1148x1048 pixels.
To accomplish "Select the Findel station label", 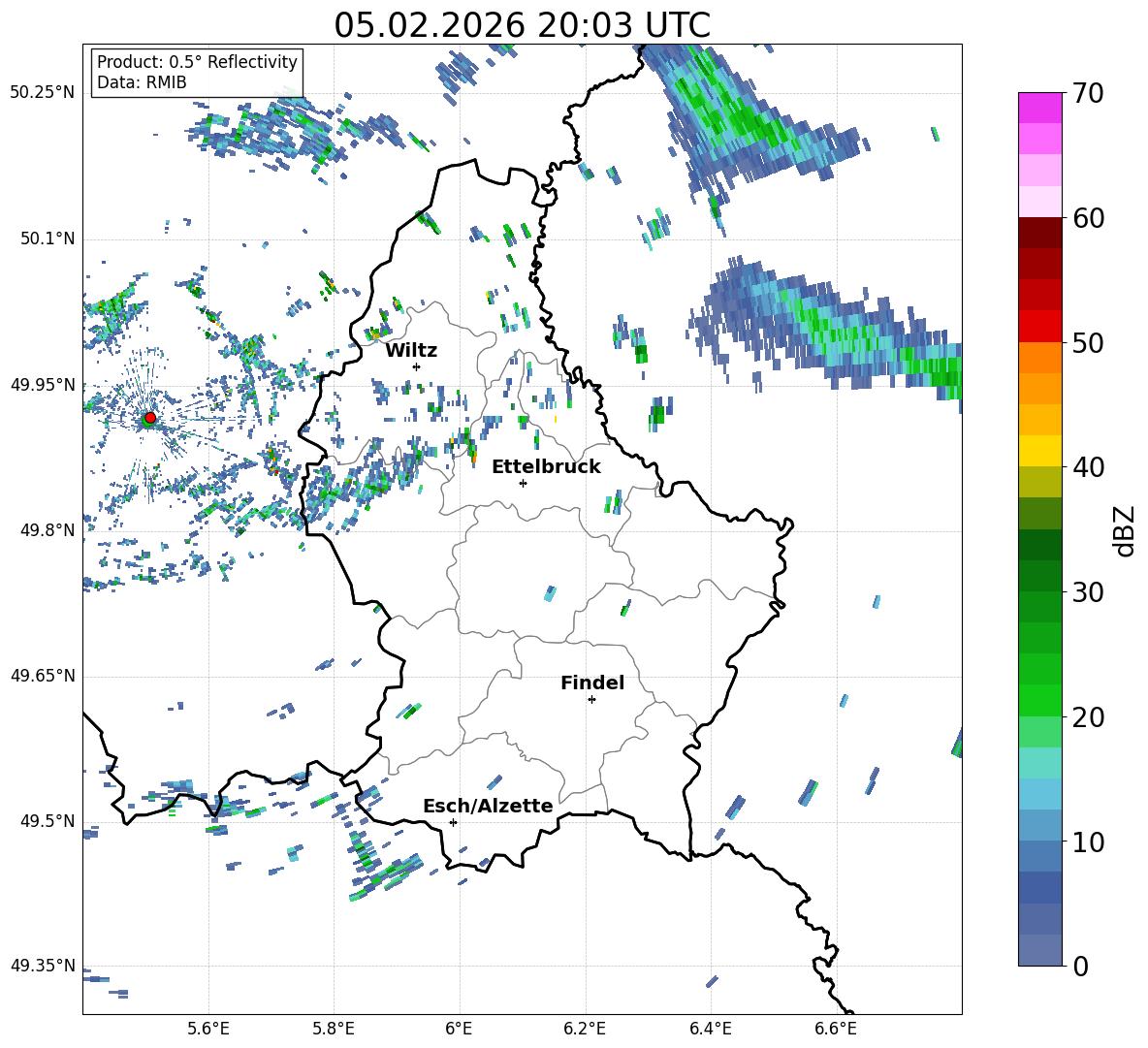I will pyautogui.click(x=592, y=683).
